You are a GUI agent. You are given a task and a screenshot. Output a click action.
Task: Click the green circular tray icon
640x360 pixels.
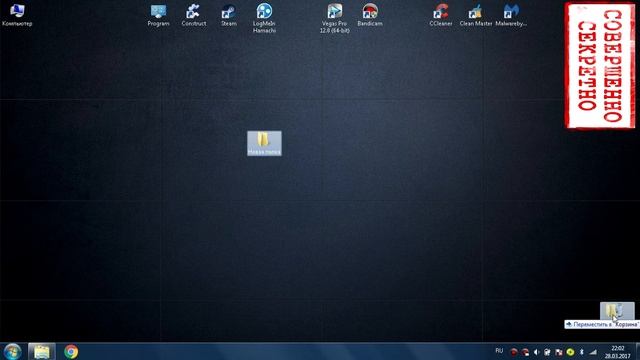click(x=570, y=352)
